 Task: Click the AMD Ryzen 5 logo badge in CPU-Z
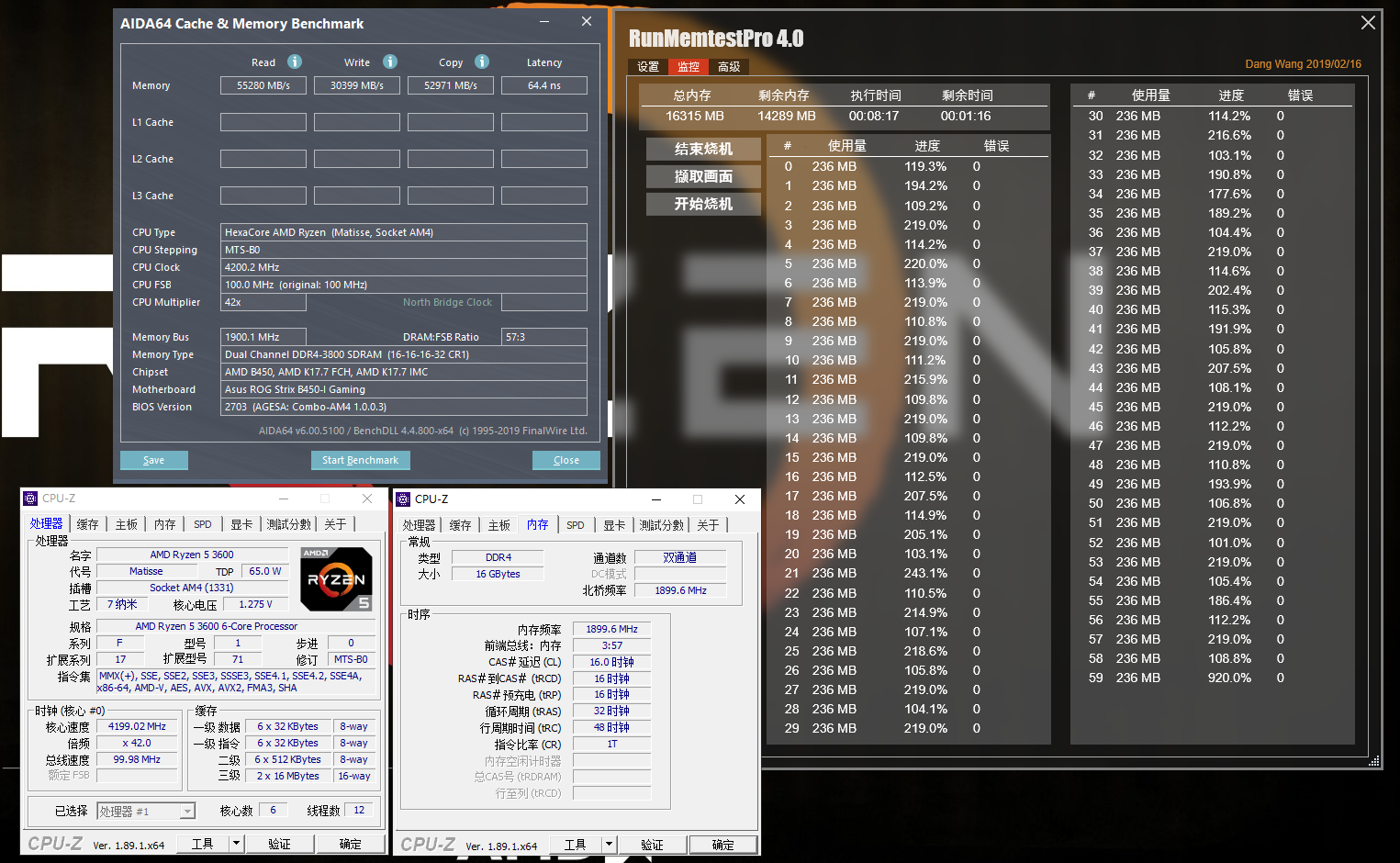point(336,579)
